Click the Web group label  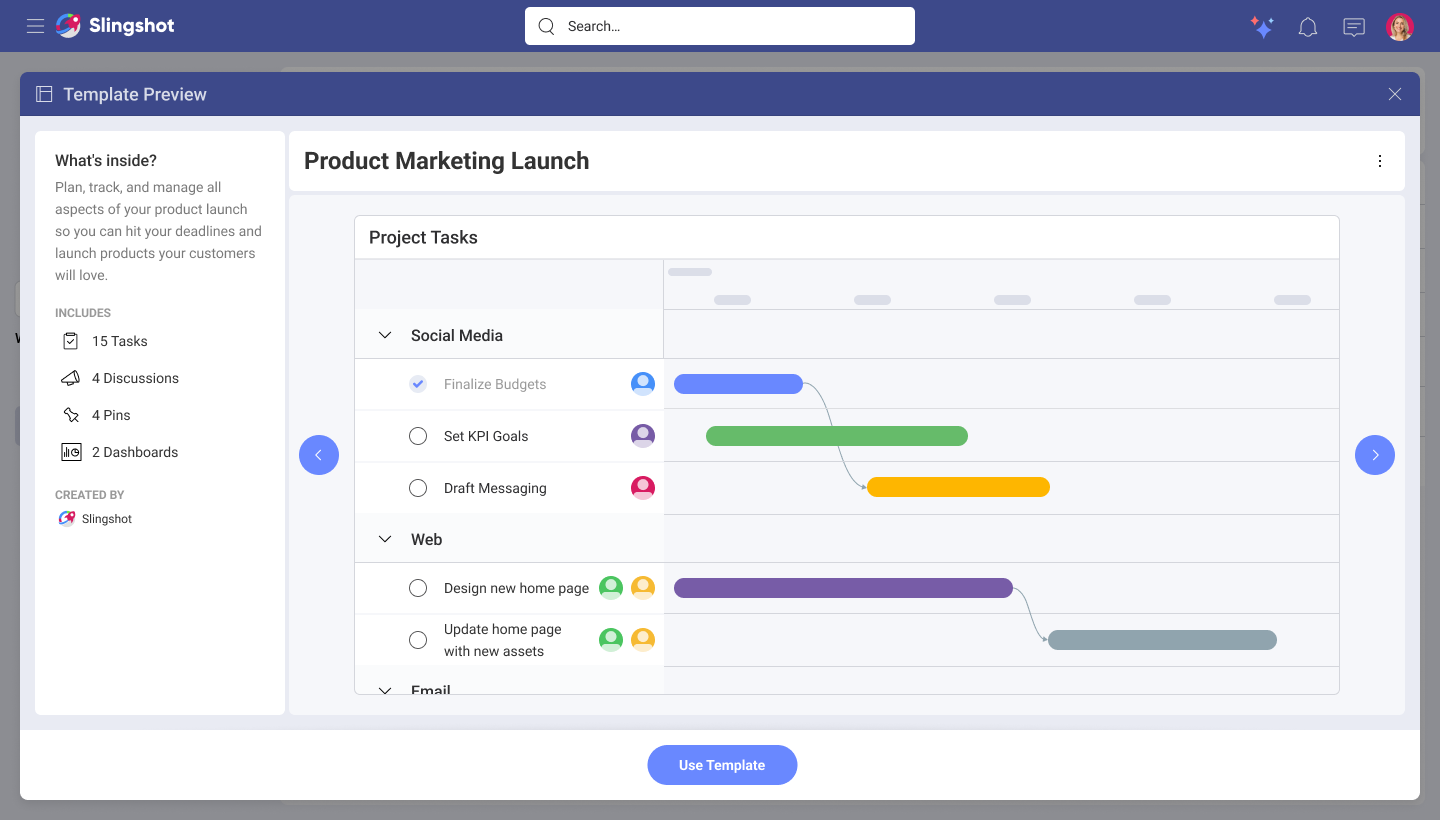point(426,539)
